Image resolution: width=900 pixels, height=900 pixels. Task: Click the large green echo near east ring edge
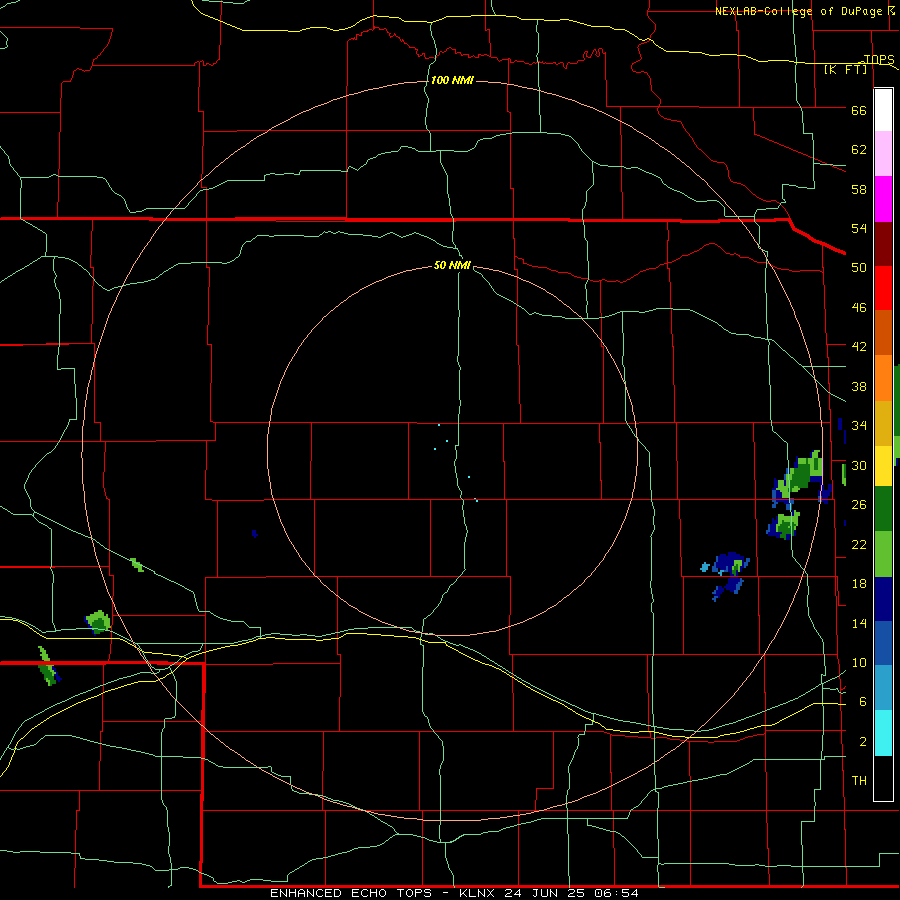(799, 478)
